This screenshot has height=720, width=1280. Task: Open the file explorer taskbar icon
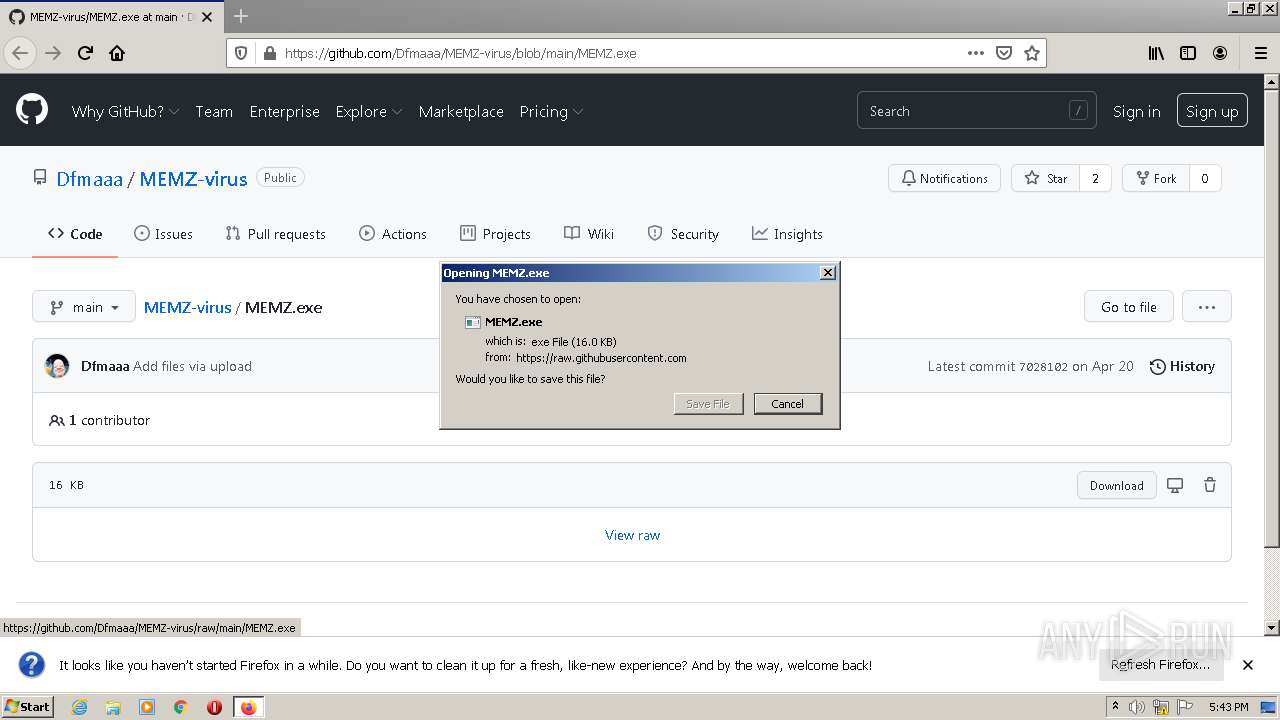[113, 707]
